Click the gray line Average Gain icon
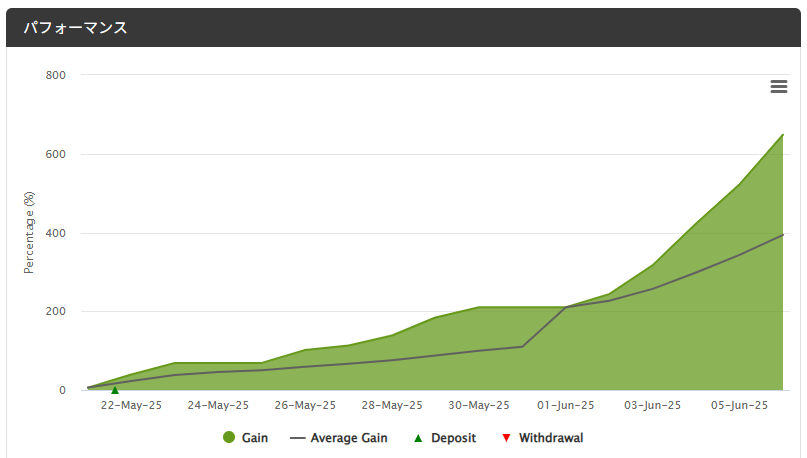Screen dimensions: 807x458 click(297, 438)
